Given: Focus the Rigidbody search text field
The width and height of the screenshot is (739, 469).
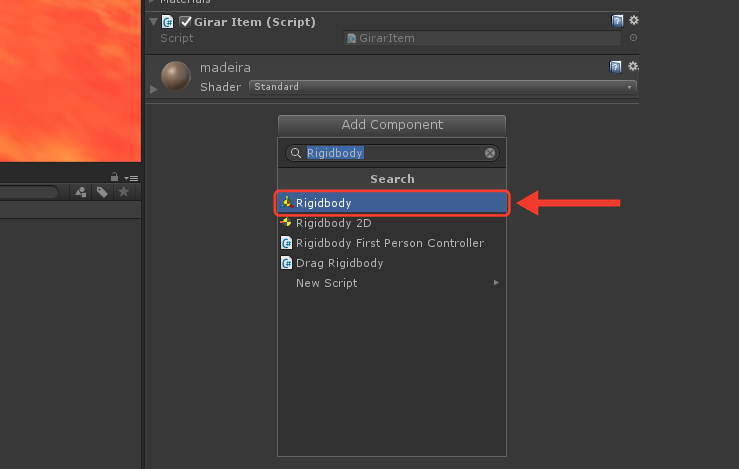Looking at the screenshot, I should [x=394, y=153].
